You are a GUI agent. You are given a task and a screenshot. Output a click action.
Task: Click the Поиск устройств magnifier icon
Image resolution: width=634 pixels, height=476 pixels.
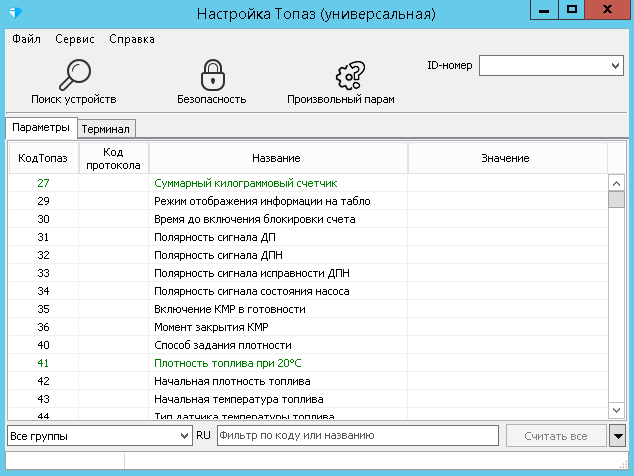[75, 75]
